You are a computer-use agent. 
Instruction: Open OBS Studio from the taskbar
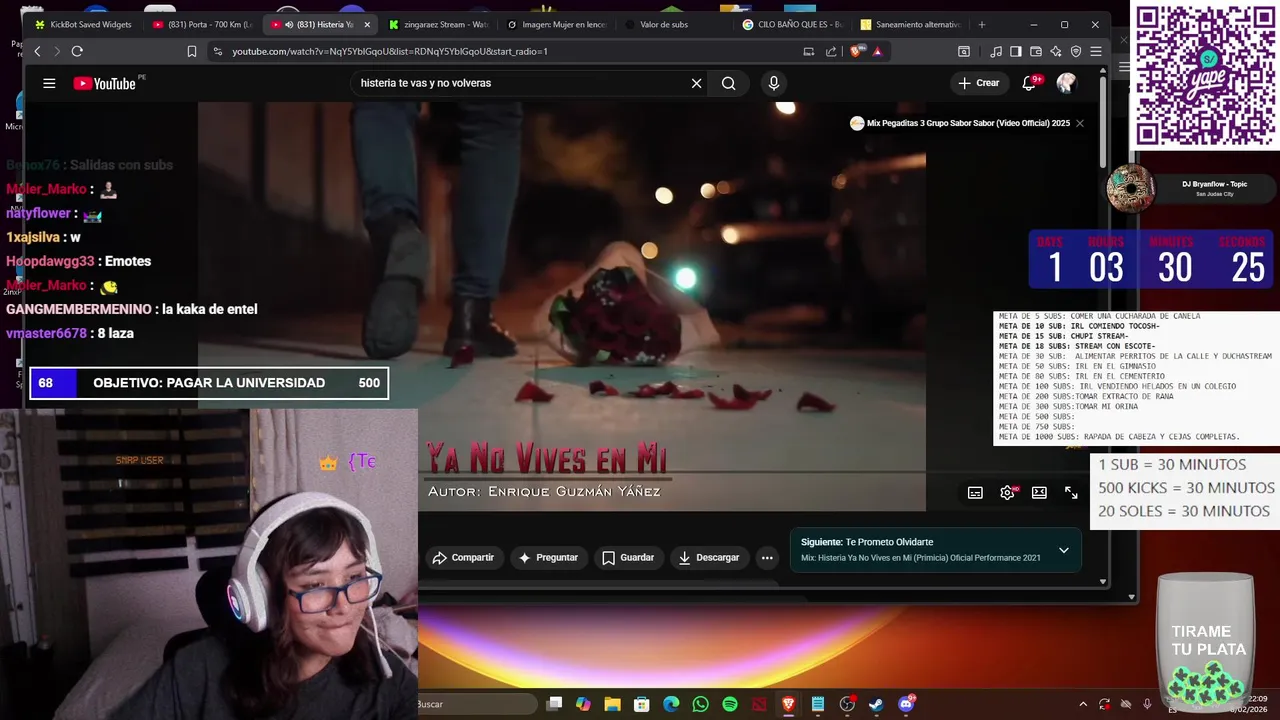point(847,704)
